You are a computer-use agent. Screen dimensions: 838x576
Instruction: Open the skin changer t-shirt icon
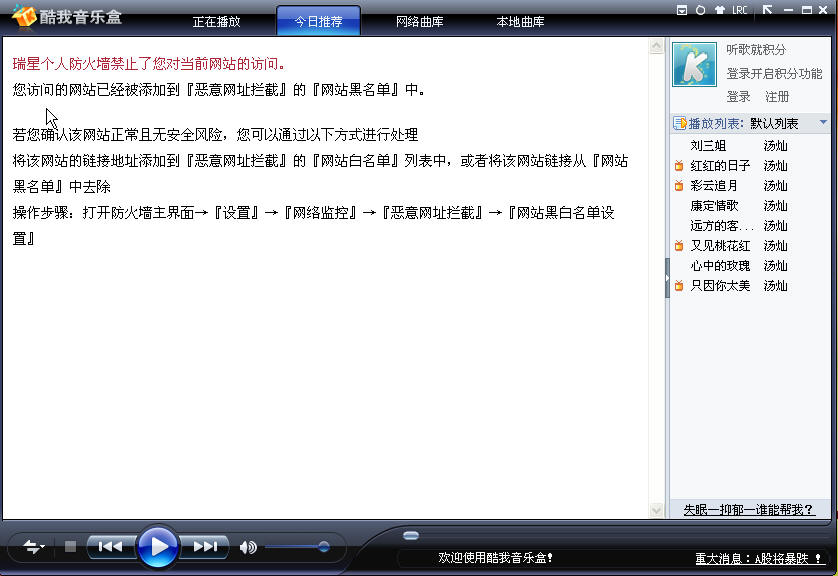(719, 10)
